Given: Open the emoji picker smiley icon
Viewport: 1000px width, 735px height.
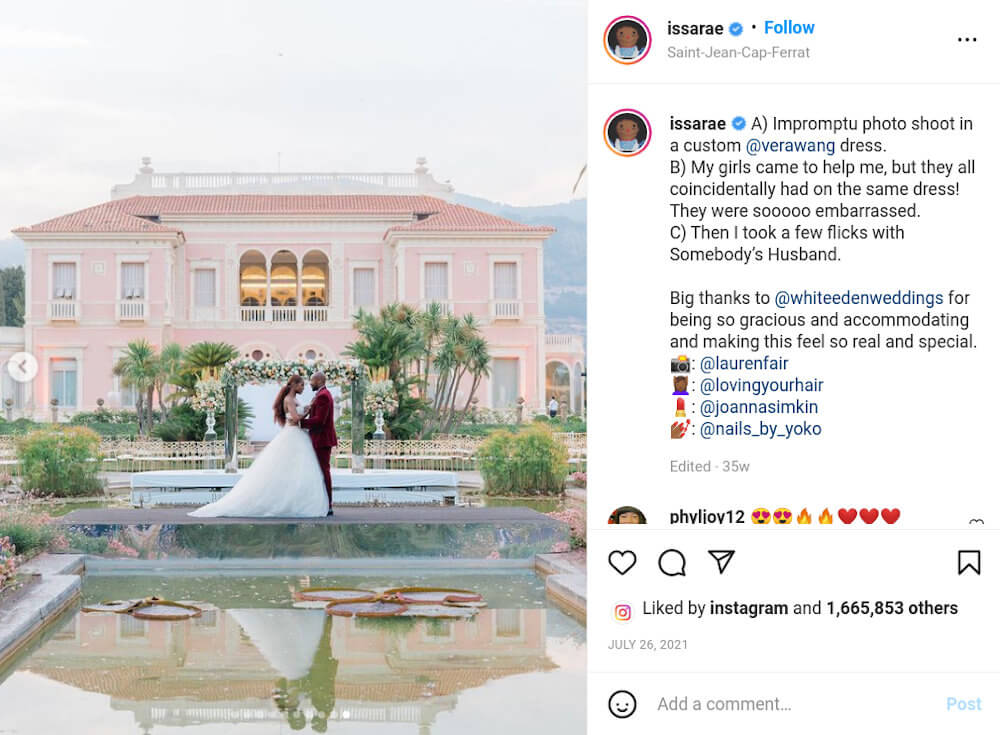Looking at the screenshot, I should point(622,704).
